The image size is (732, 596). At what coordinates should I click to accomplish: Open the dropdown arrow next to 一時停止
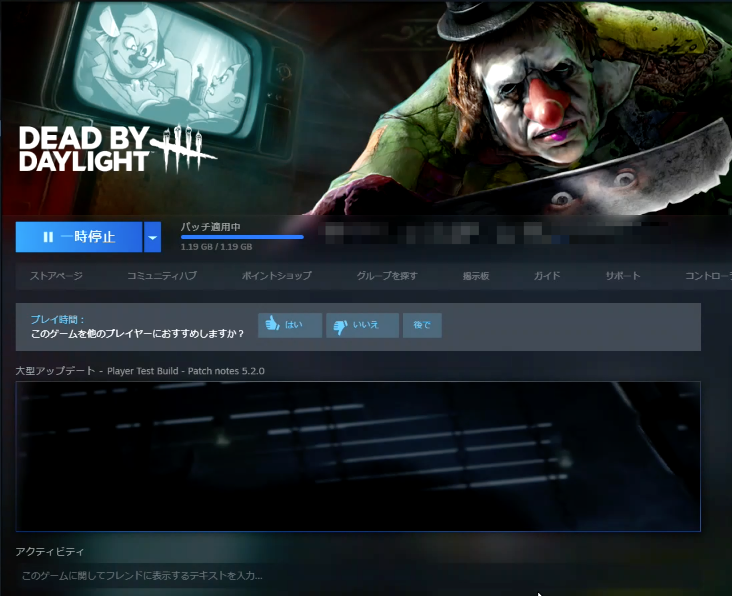153,237
